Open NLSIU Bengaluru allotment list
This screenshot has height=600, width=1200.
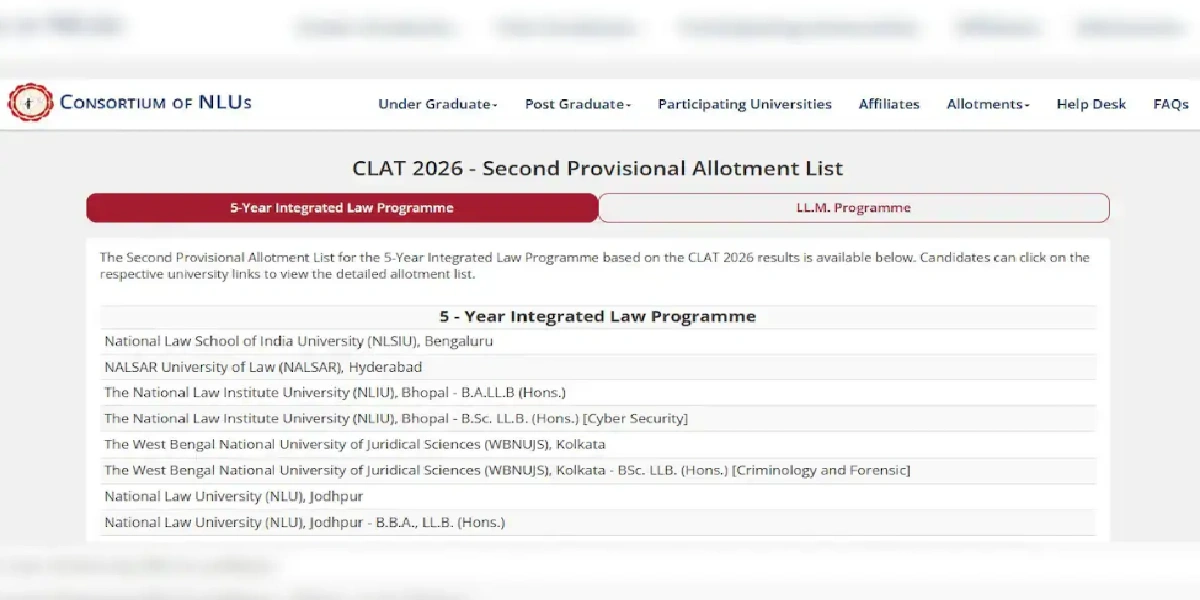point(299,341)
